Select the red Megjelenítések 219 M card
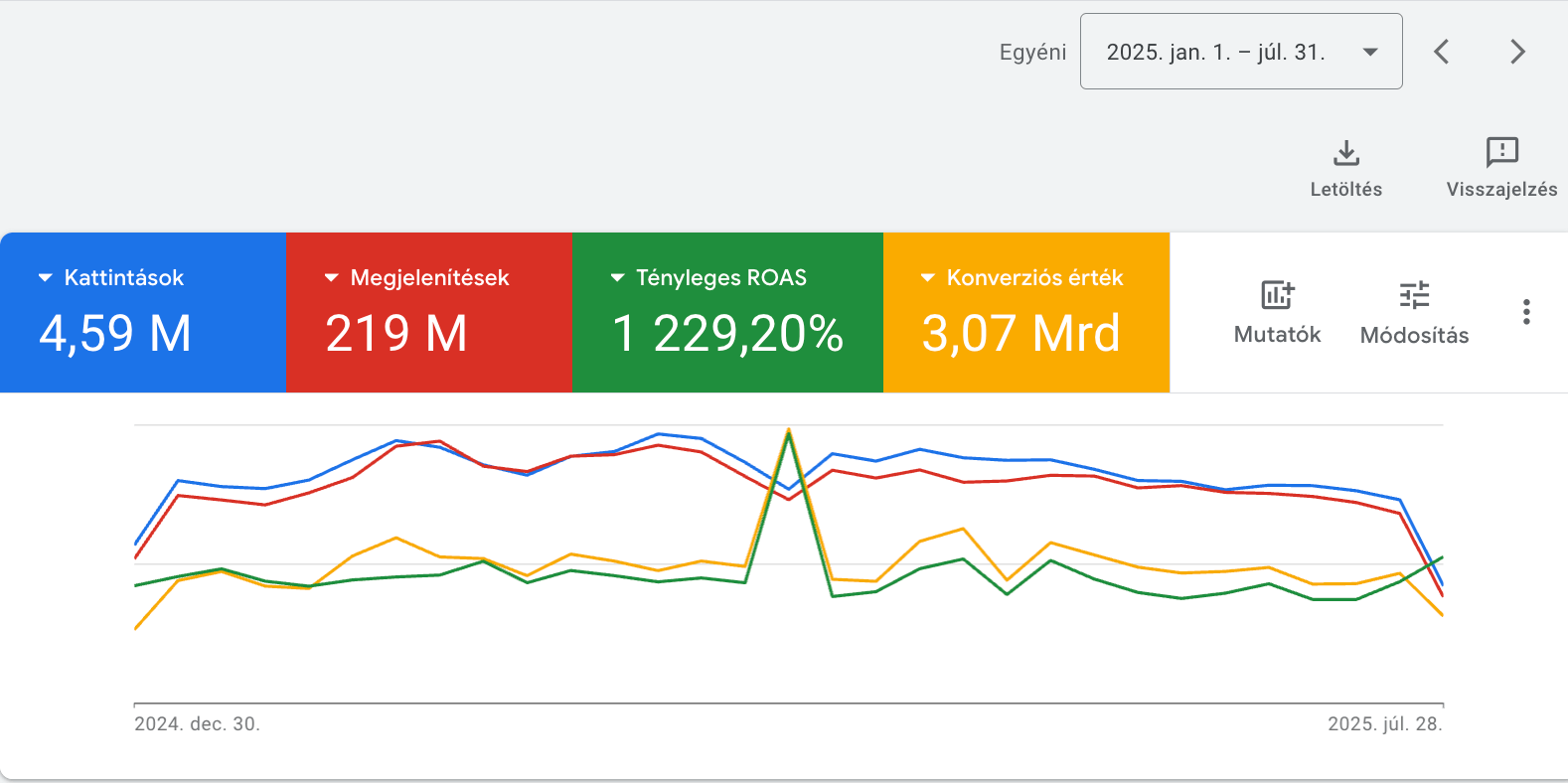Image resolution: width=1568 pixels, height=783 pixels. [x=428, y=333]
